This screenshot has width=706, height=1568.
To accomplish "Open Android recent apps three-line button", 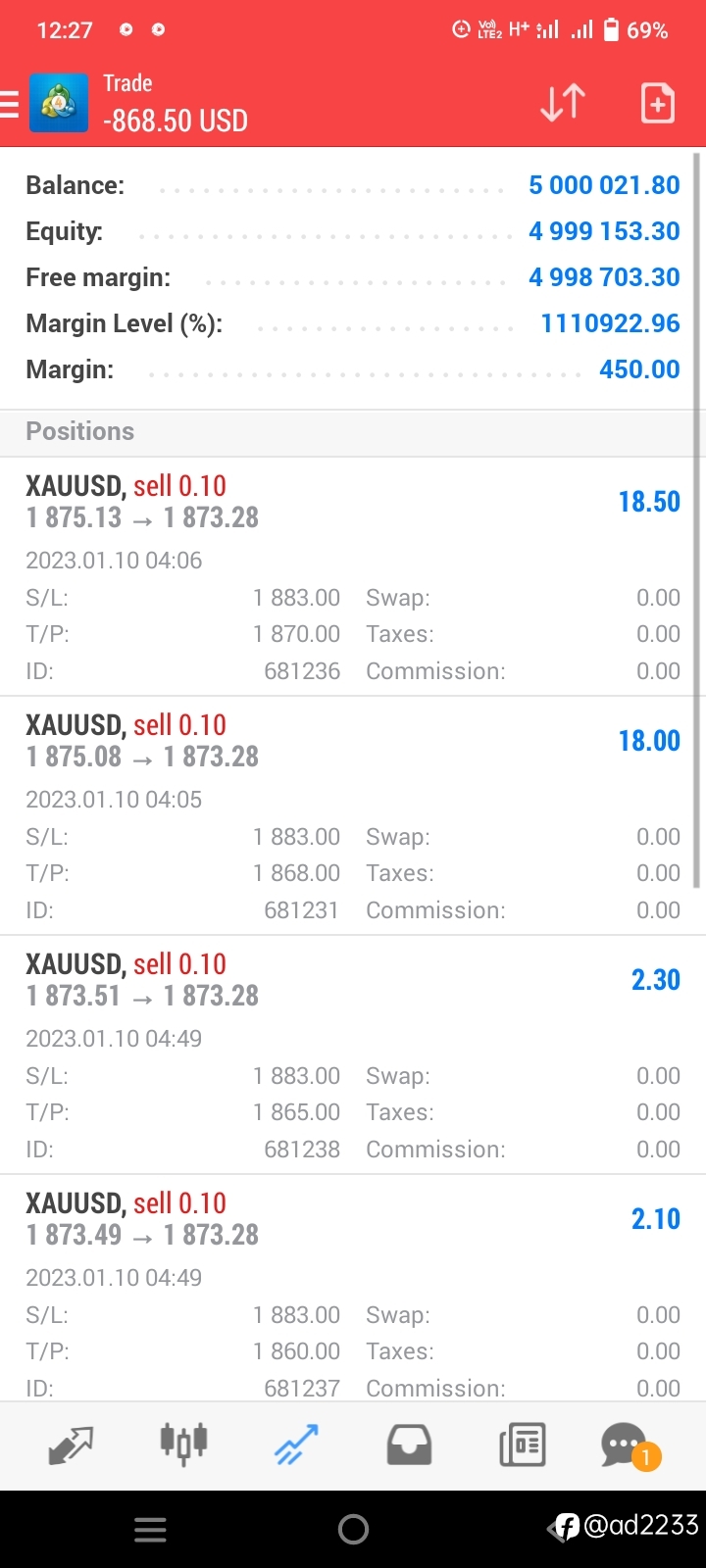I will pos(150,1530).
